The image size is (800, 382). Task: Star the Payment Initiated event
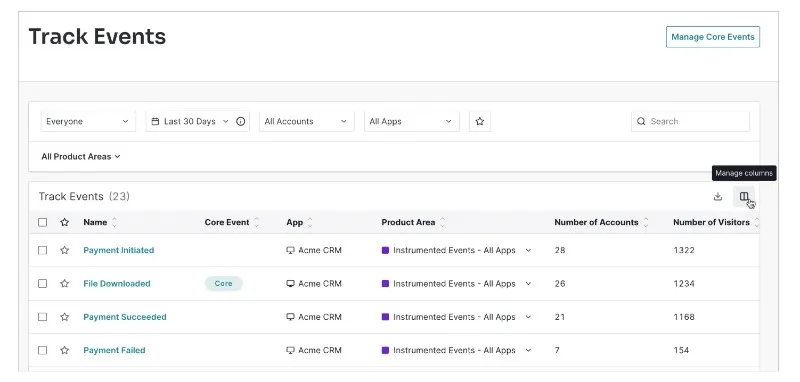coord(64,250)
